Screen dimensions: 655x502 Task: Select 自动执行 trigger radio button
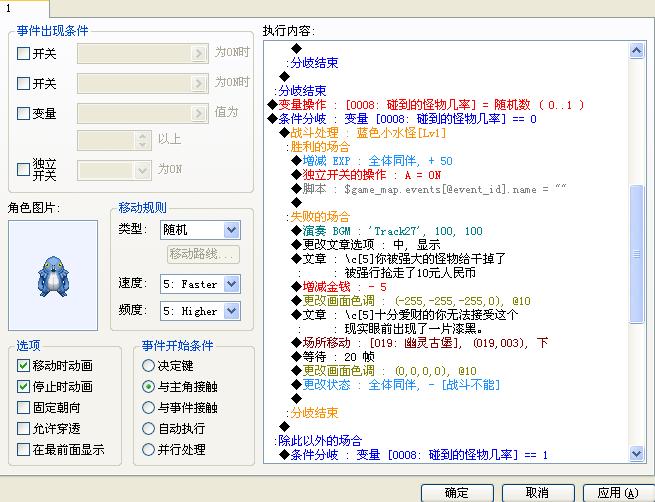point(148,428)
